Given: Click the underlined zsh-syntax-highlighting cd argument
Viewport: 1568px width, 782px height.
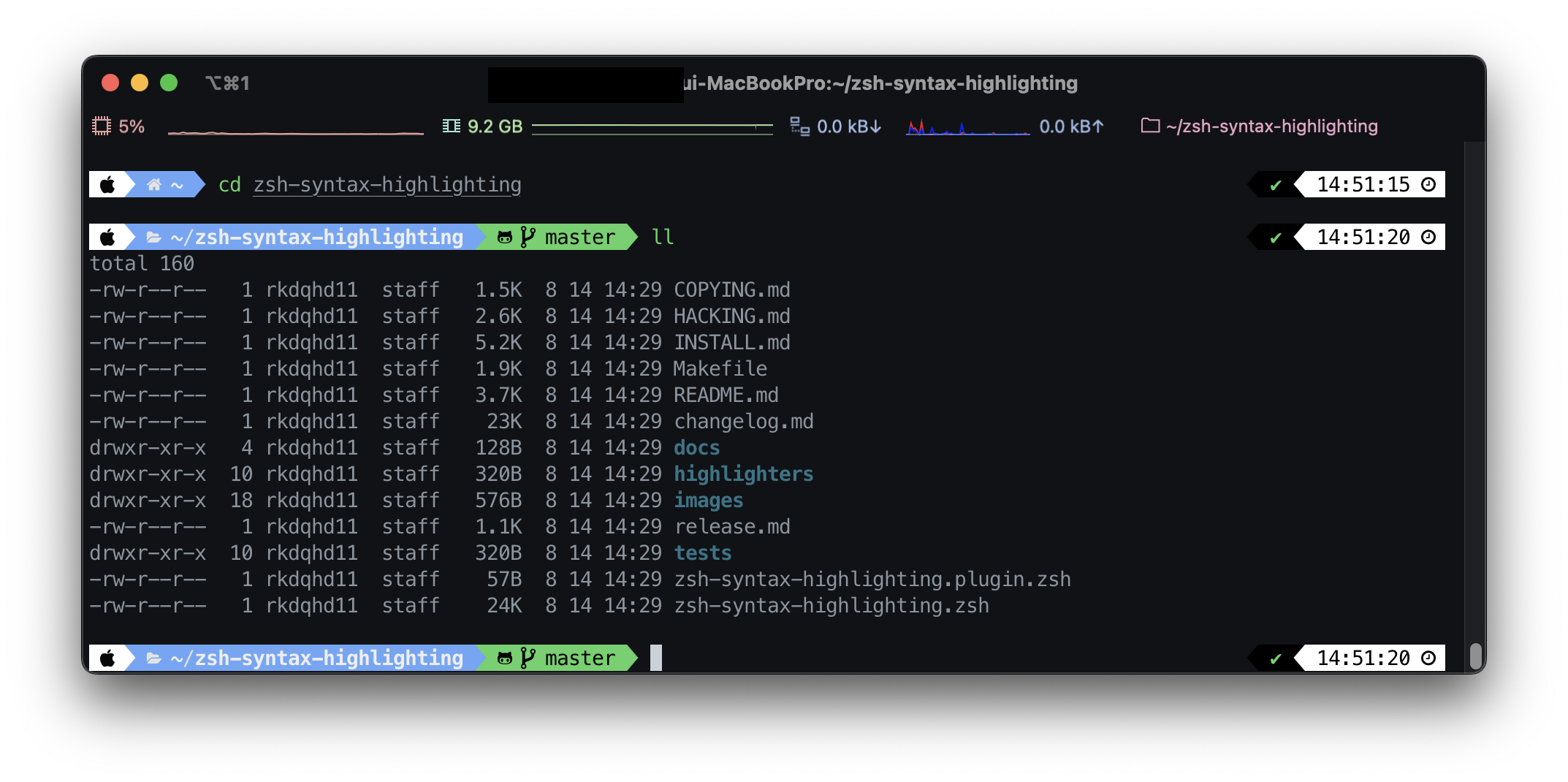Looking at the screenshot, I should (387, 185).
